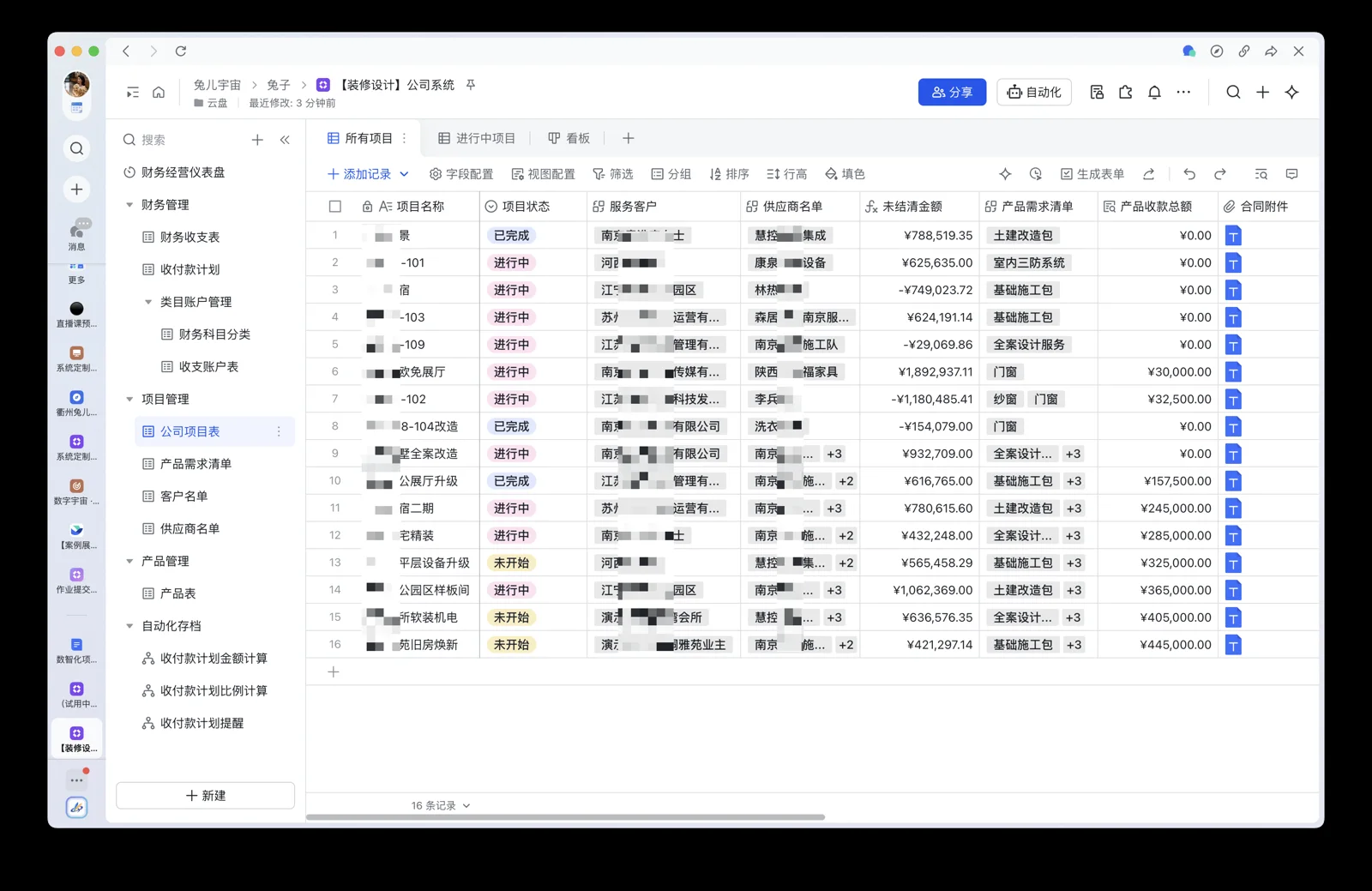Click 兔儿宇宙 in breadcrumb

click(x=217, y=85)
